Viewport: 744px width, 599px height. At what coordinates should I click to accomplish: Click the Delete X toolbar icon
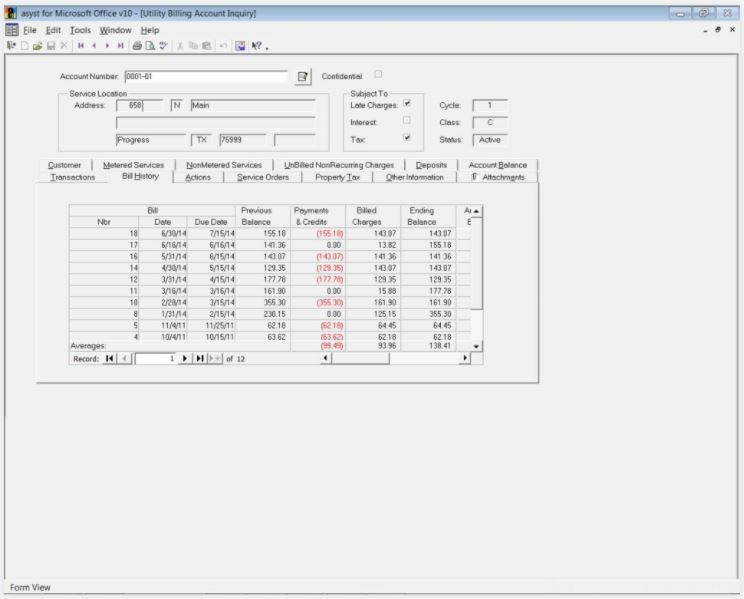[64, 46]
